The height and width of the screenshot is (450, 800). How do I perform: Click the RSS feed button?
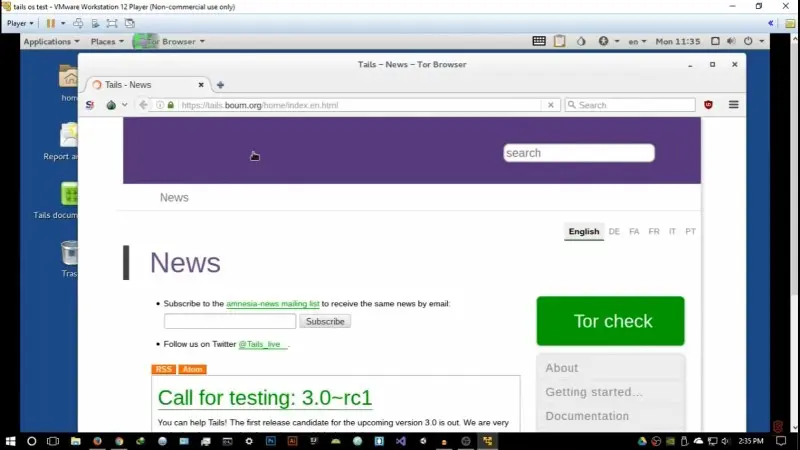pyautogui.click(x=164, y=369)
